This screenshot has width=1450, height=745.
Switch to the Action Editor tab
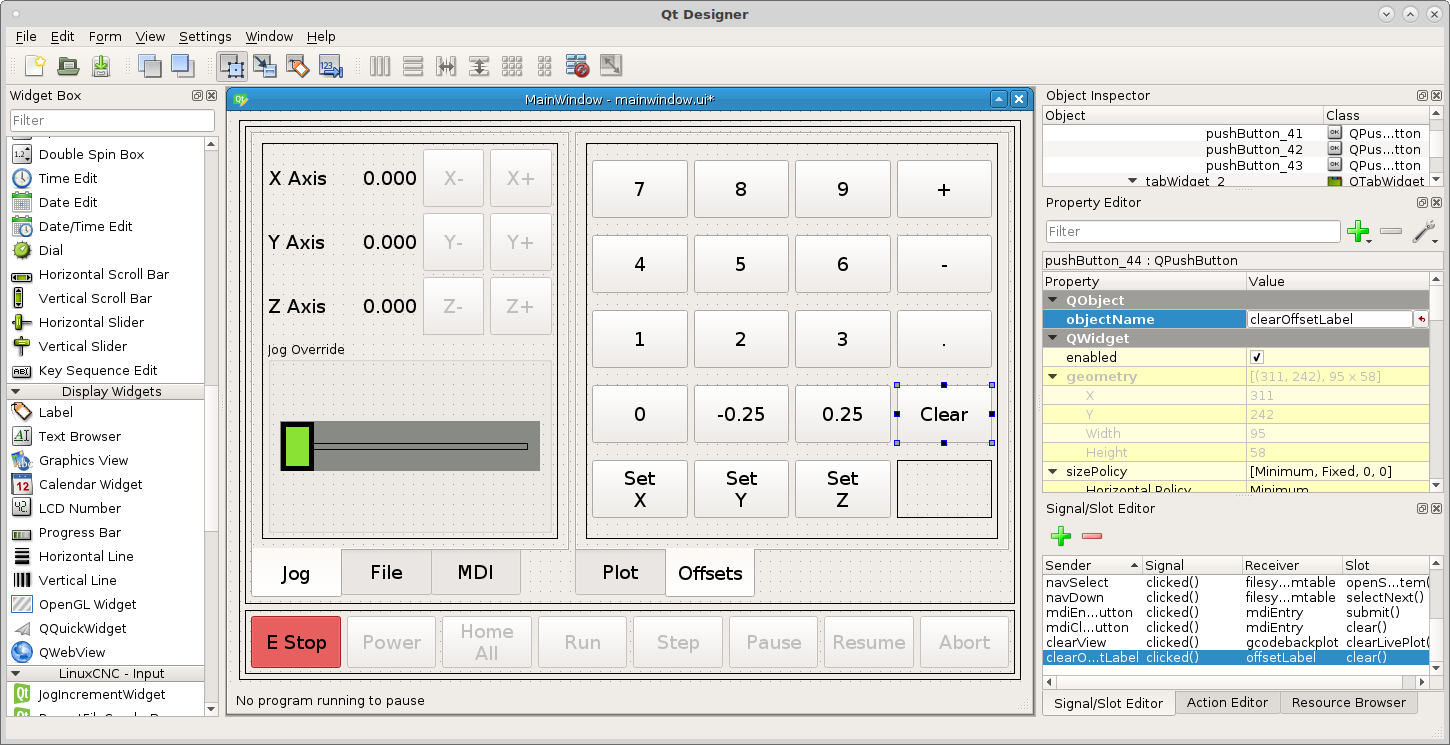click(1227, 702)
